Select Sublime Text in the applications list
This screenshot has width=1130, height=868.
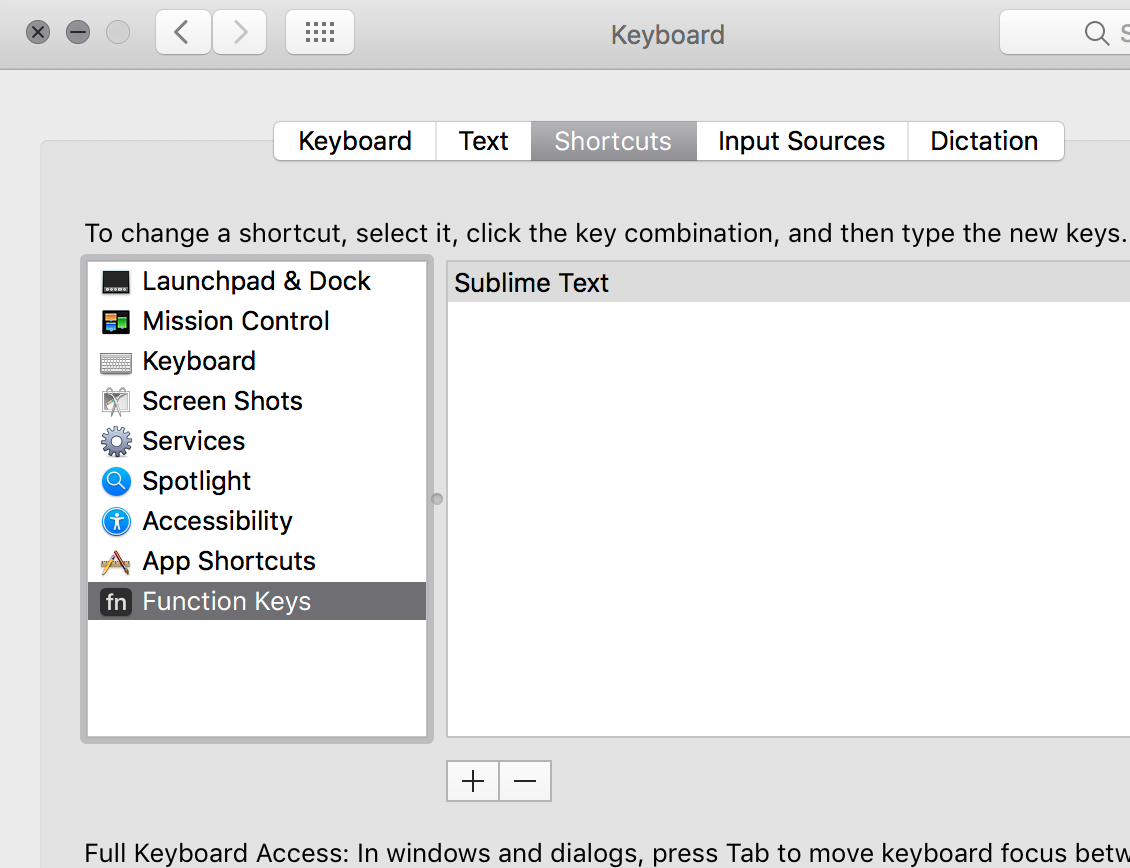click(x=531, y=283)
